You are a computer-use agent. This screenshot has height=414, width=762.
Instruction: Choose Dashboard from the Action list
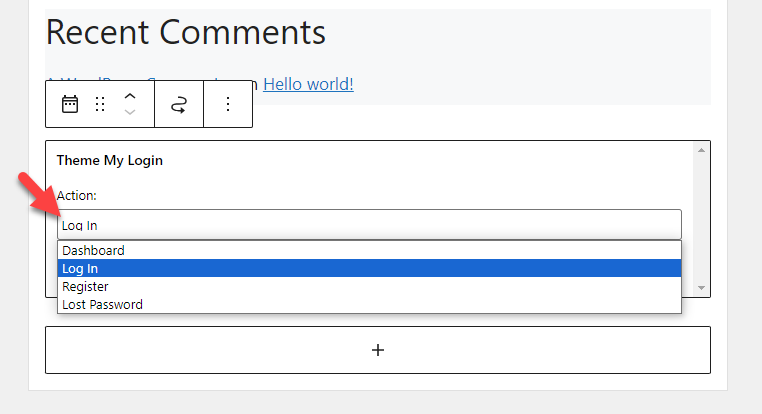tap(369, 250)
